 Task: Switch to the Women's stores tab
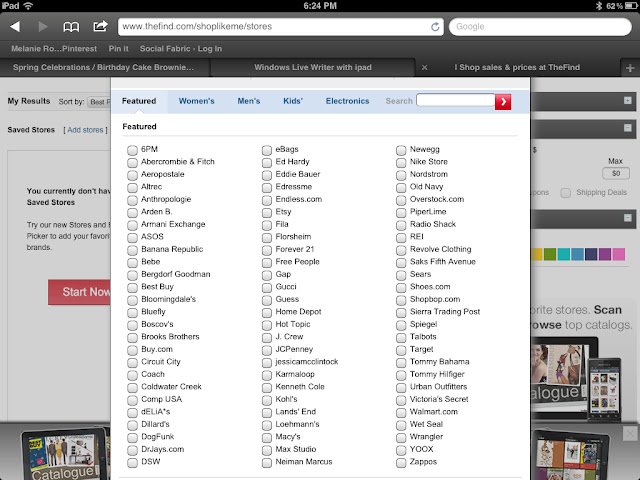(196, 101)
